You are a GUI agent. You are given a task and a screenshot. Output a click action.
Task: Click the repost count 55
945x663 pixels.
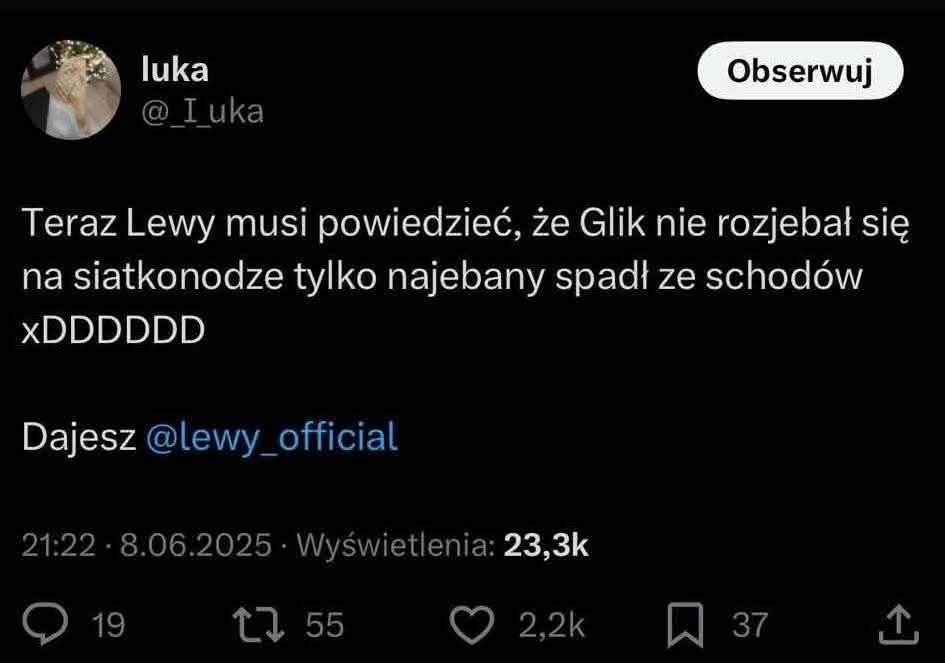tap(324, 625)
